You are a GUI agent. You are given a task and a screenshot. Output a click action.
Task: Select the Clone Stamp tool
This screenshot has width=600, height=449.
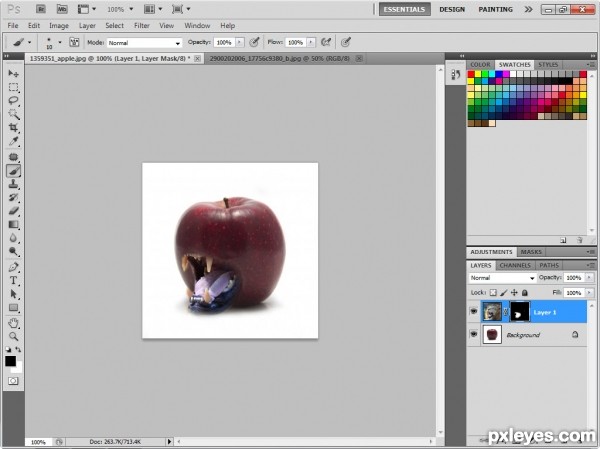[x=13, y=184]
